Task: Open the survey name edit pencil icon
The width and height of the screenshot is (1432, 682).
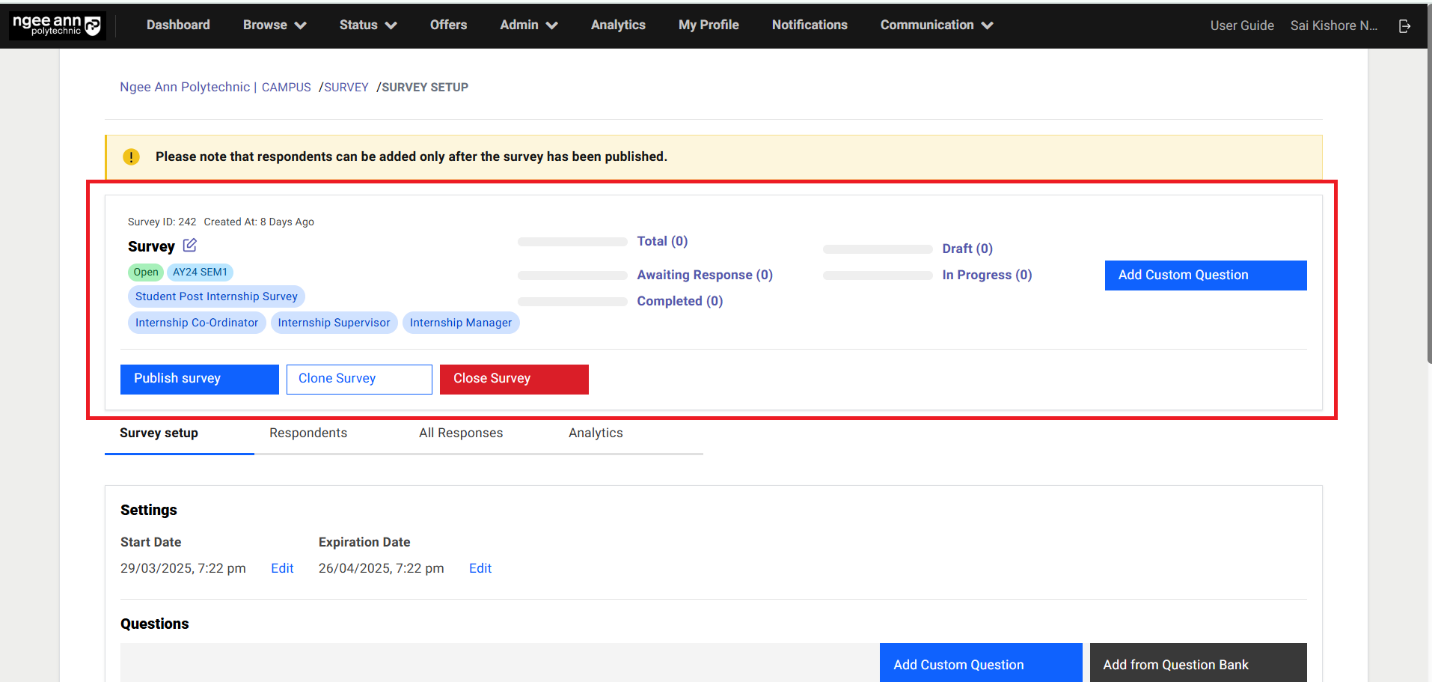Action: point(191,245)
